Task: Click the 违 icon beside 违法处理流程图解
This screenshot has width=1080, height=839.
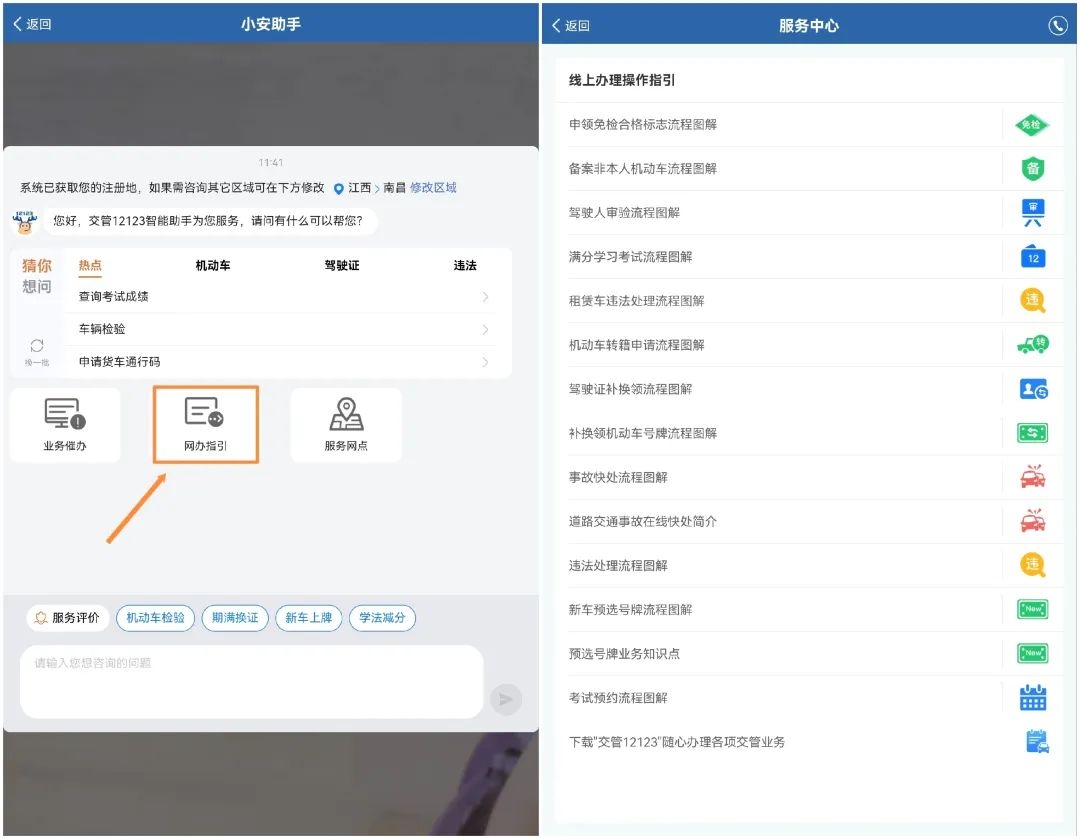Action: click(1032, 566)
